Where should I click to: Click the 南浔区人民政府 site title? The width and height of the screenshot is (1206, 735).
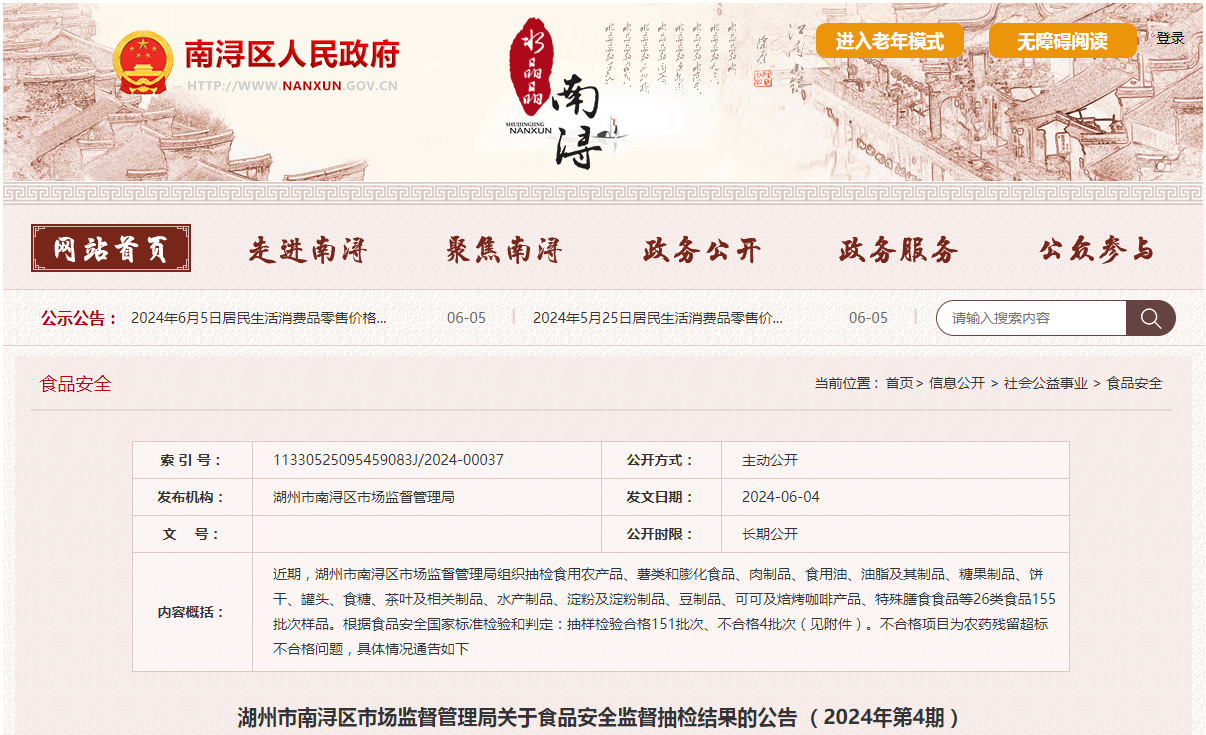pos(291,53)
